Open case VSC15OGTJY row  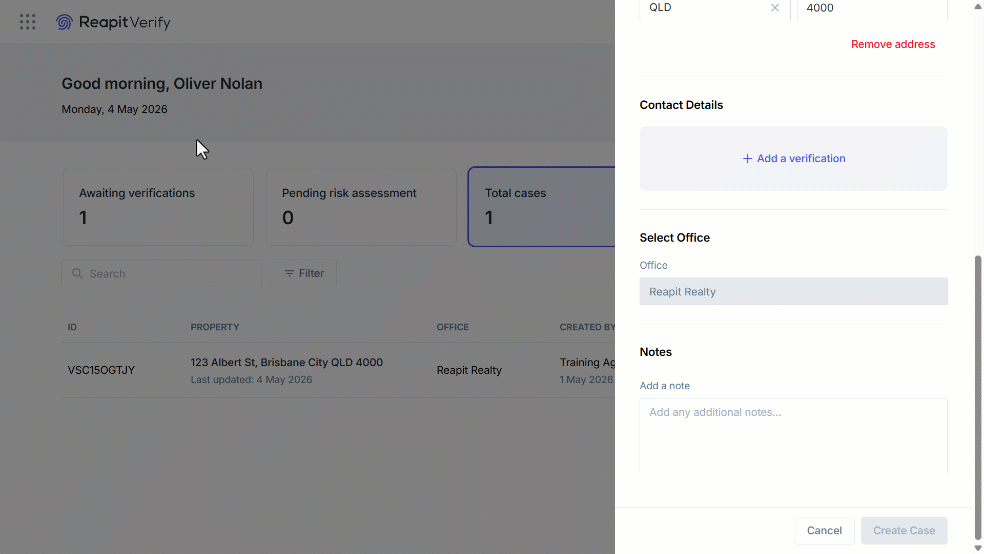[338, 370]
